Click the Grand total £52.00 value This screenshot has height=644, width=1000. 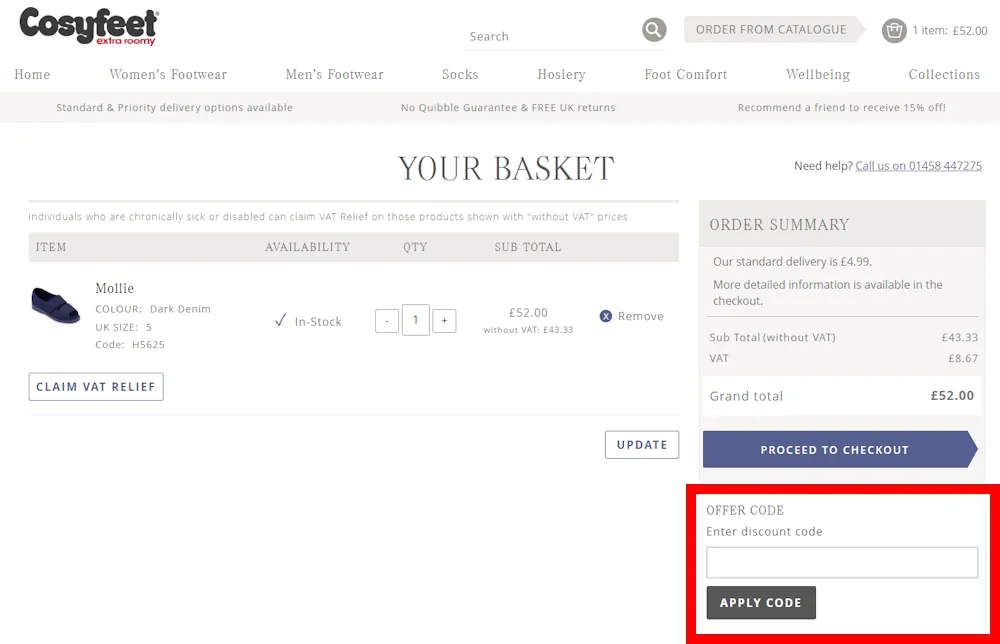pos(952,395)
